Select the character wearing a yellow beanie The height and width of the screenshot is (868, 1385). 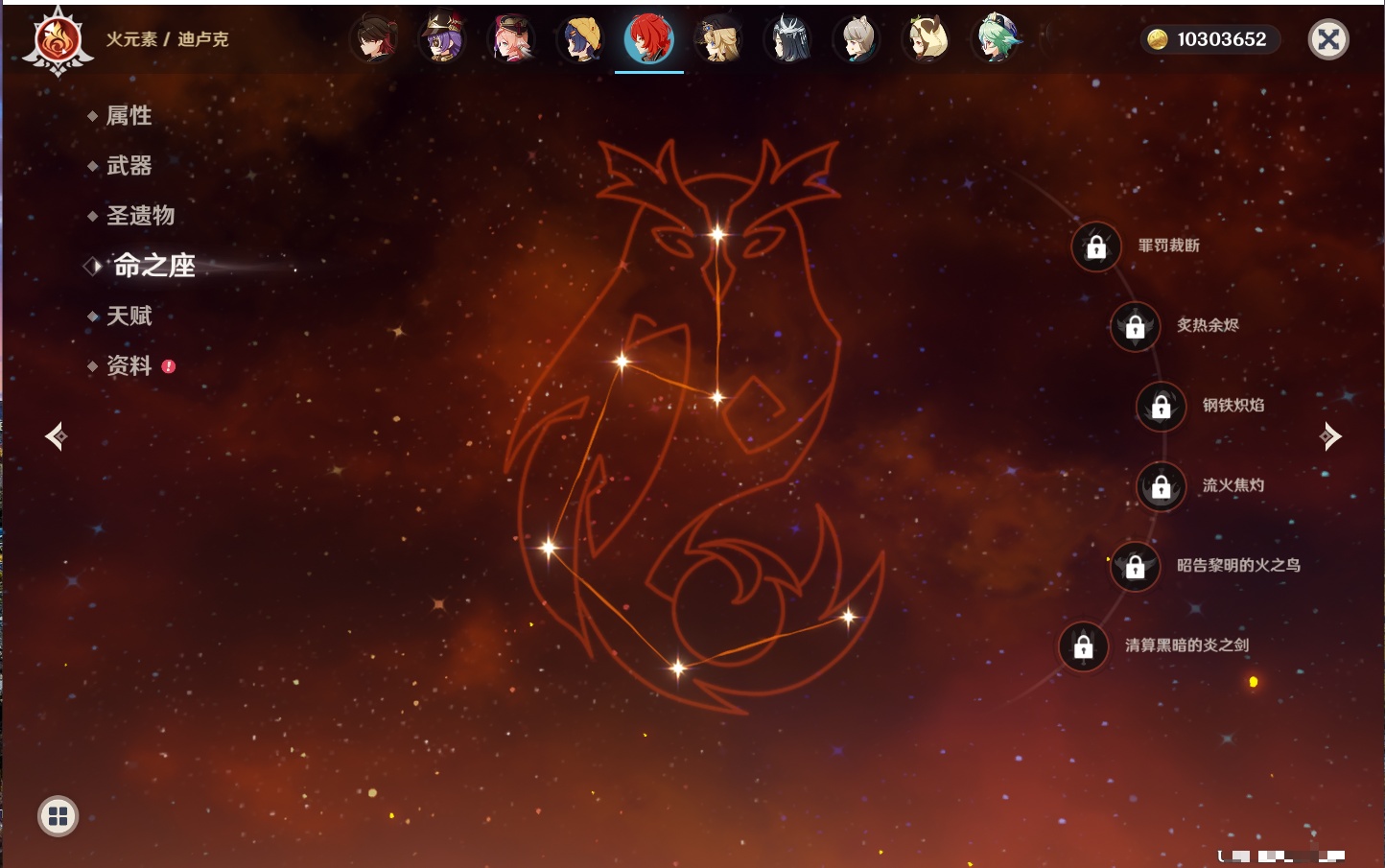(580, 39)
